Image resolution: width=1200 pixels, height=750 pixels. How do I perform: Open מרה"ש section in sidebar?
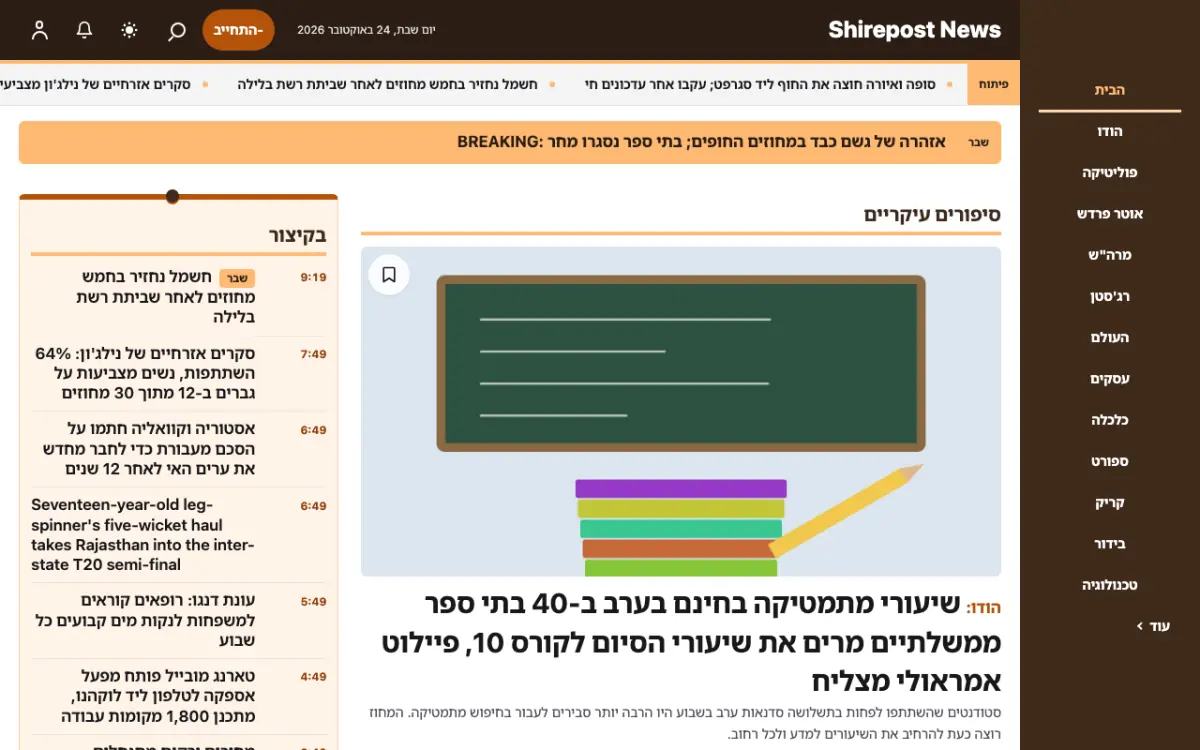(1110, 255)
